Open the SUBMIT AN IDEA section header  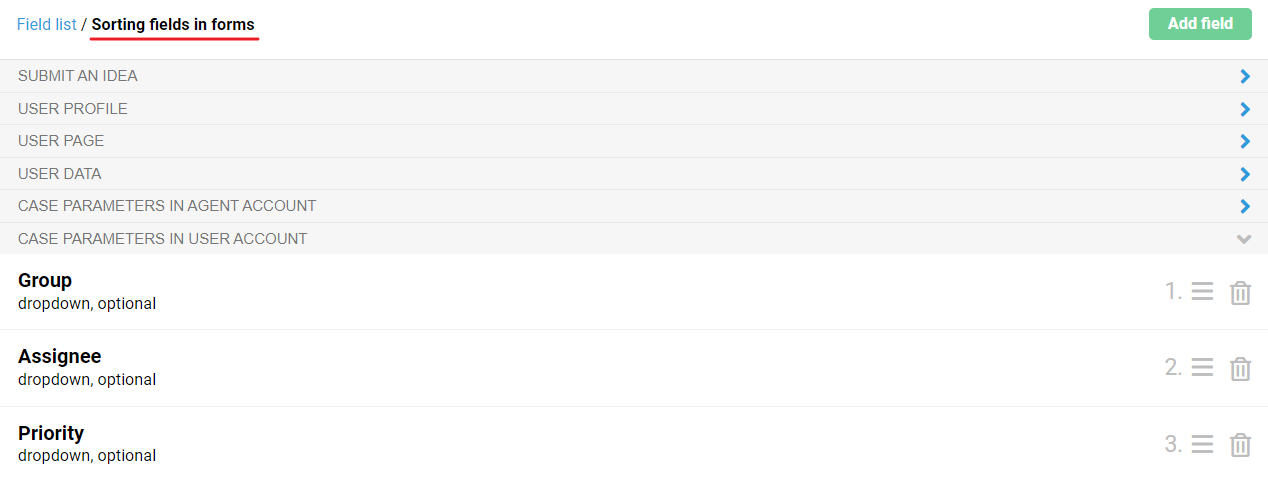78,76
